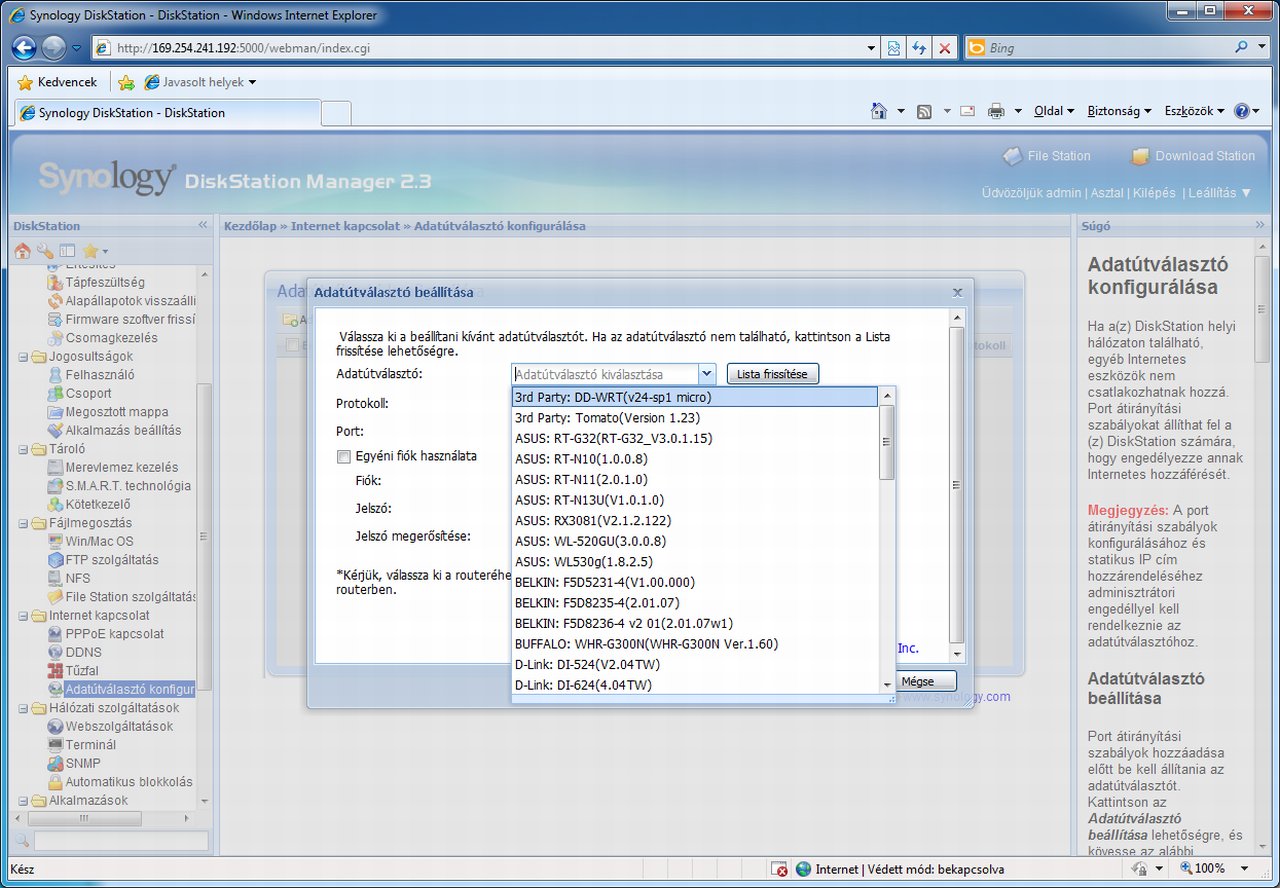Viewport: 1280px width, 888px height.
Task: Click the File Station szolgáltatás icon
Action: click(x=57, y=597)
